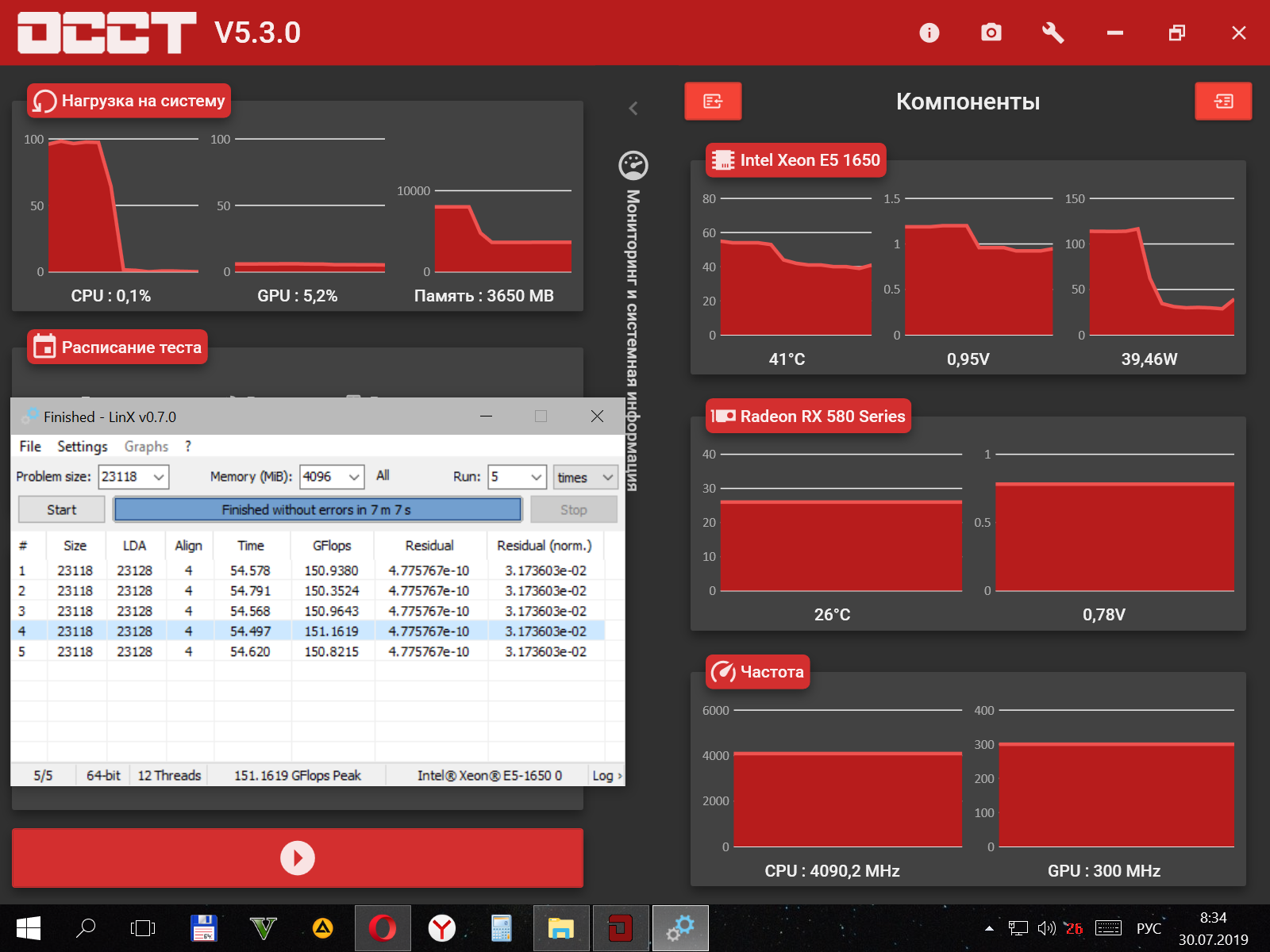Expand the Problem size dropdown in LinX

(x=160, y=477)
